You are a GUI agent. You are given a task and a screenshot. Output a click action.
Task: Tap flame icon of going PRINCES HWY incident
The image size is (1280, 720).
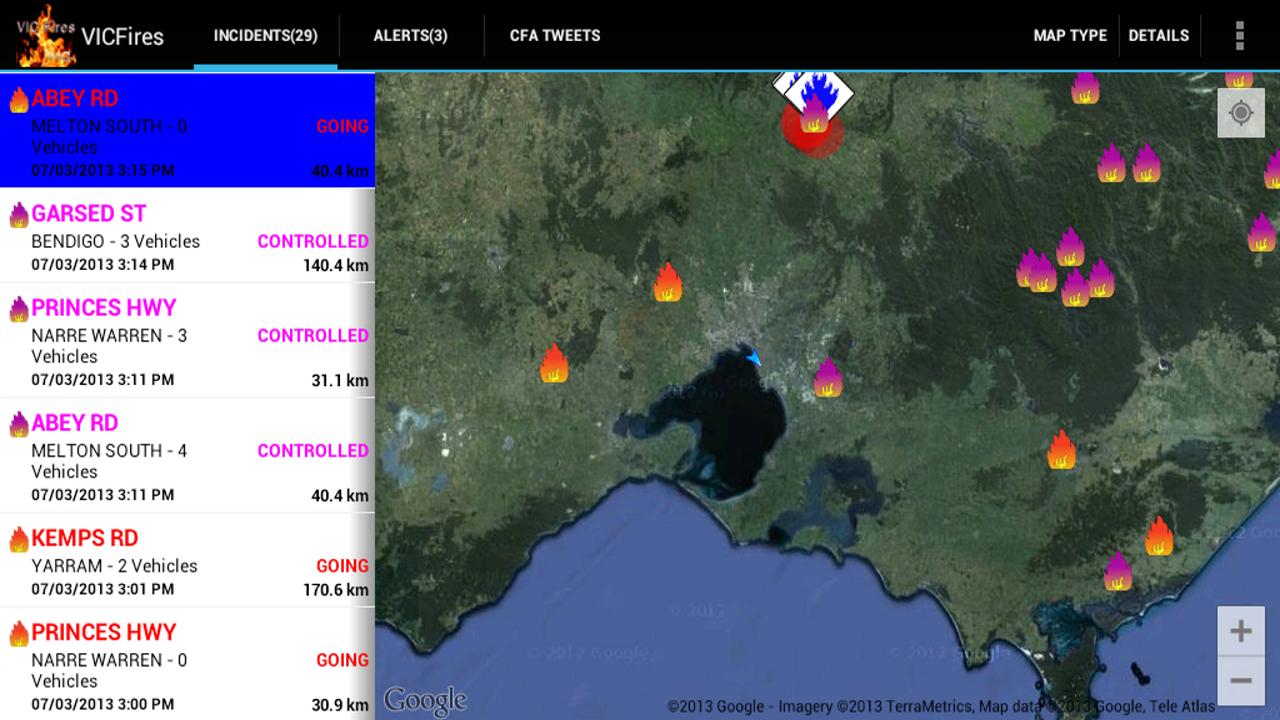coord(19,633)
